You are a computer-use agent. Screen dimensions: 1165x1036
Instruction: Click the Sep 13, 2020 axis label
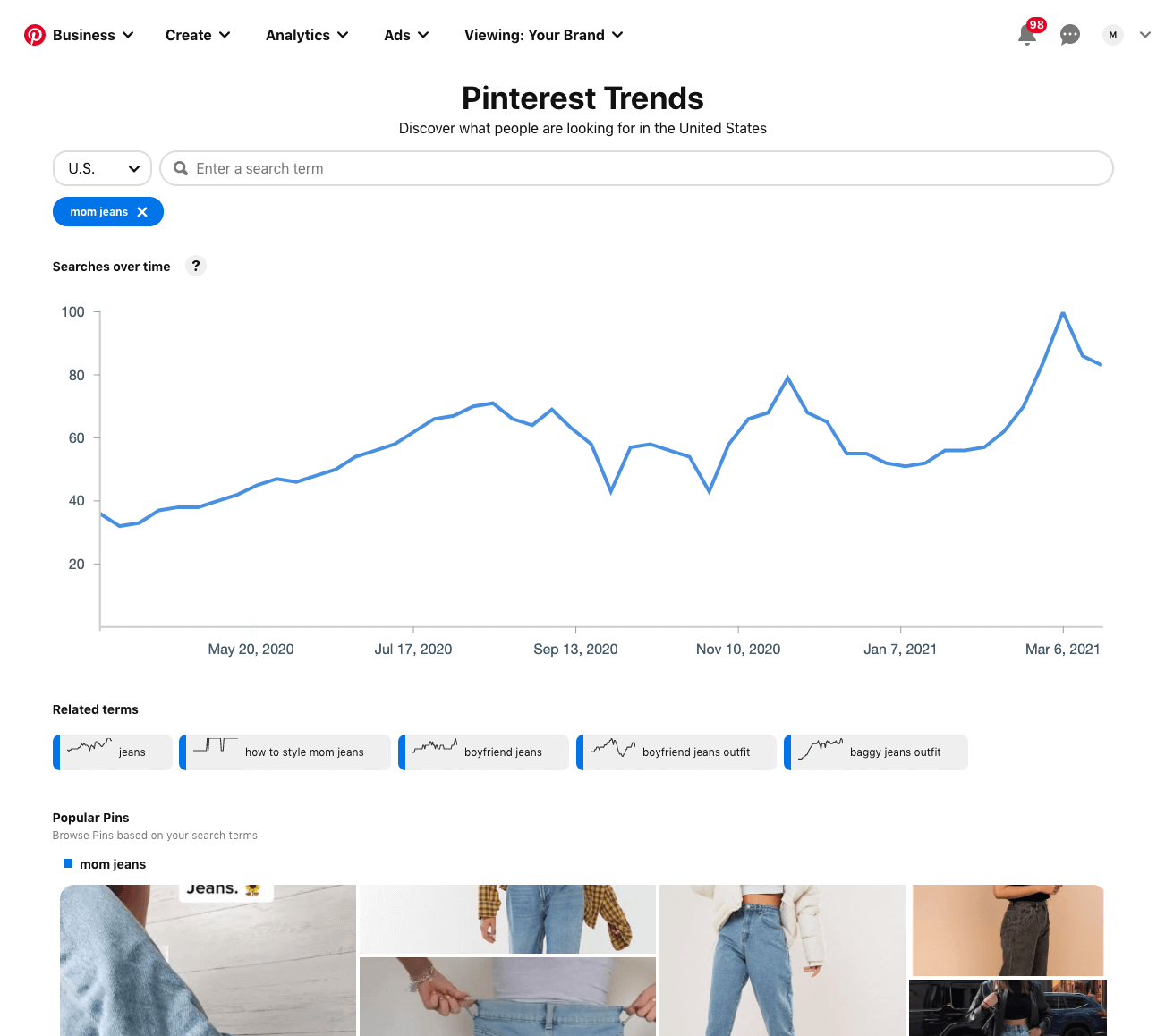(x=575, y=650)
